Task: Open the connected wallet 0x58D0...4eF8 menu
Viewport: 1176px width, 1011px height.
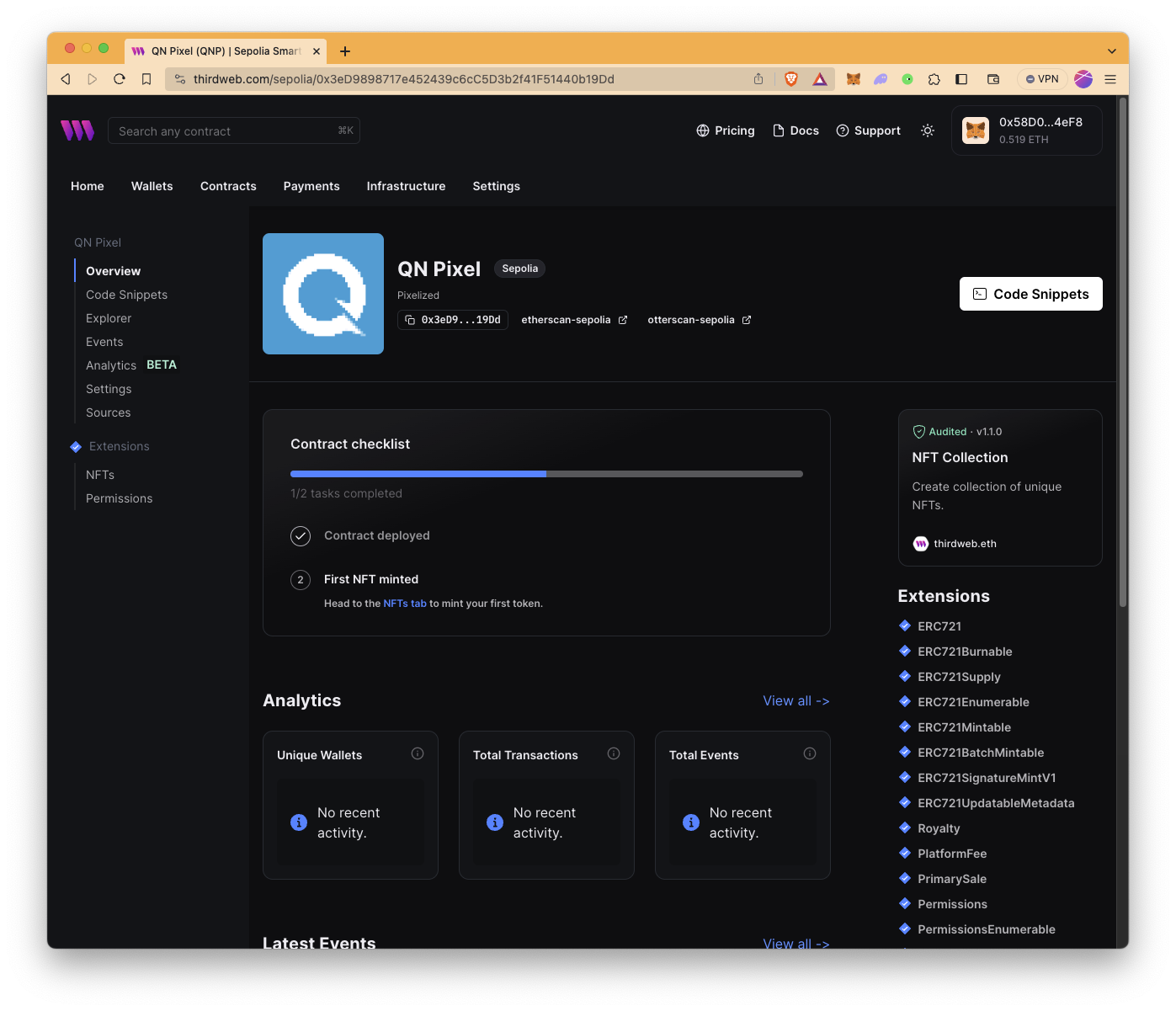Action: coord(1027,130)
